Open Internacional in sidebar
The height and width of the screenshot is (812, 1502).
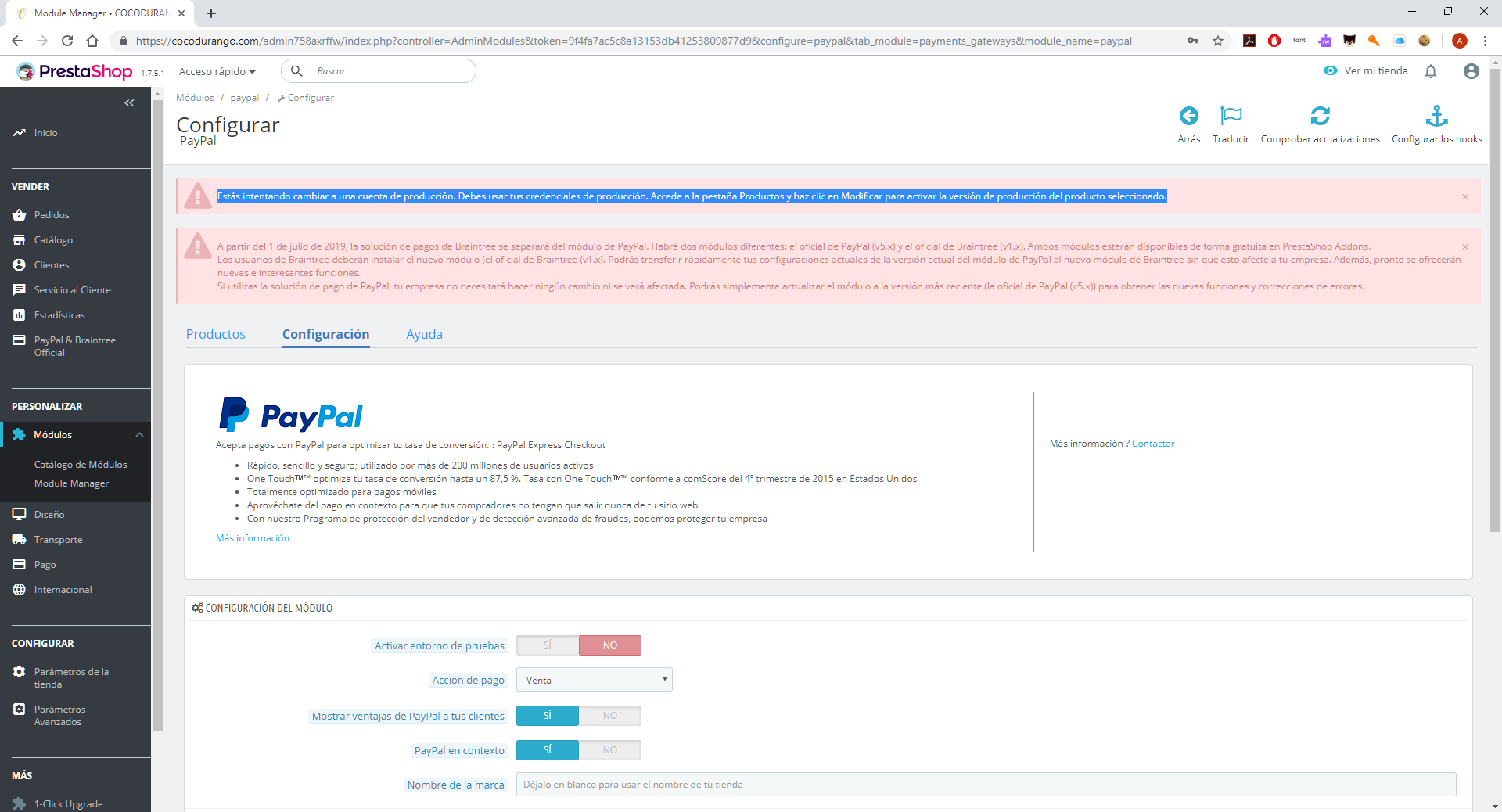click(63, 589)
